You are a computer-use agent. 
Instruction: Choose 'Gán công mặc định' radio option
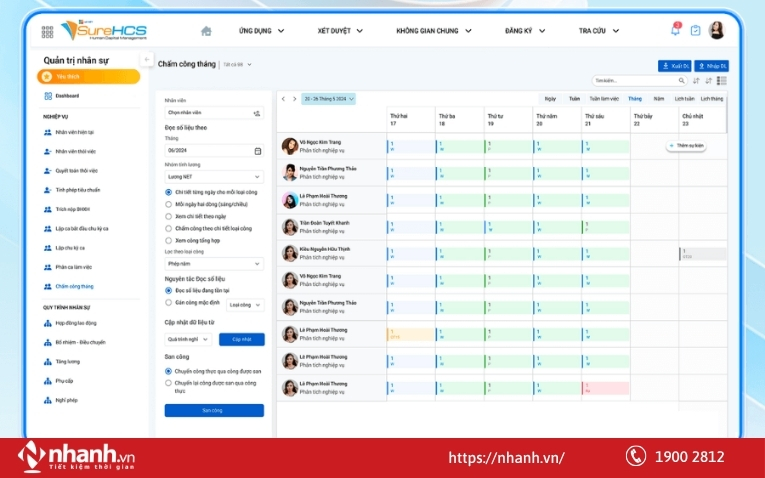[x=168, y=302]
